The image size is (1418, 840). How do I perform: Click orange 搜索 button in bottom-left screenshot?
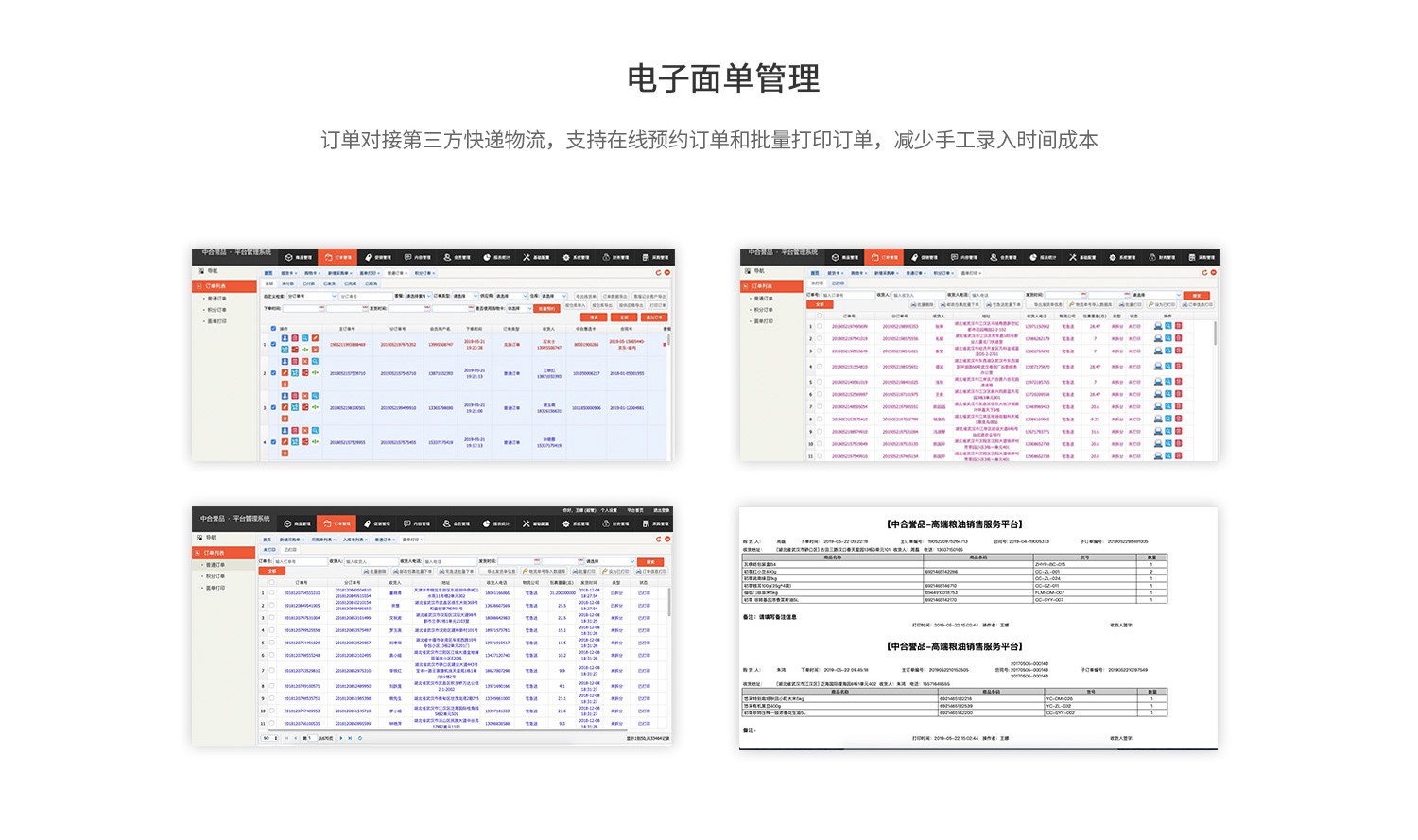[x=650, y=562]
